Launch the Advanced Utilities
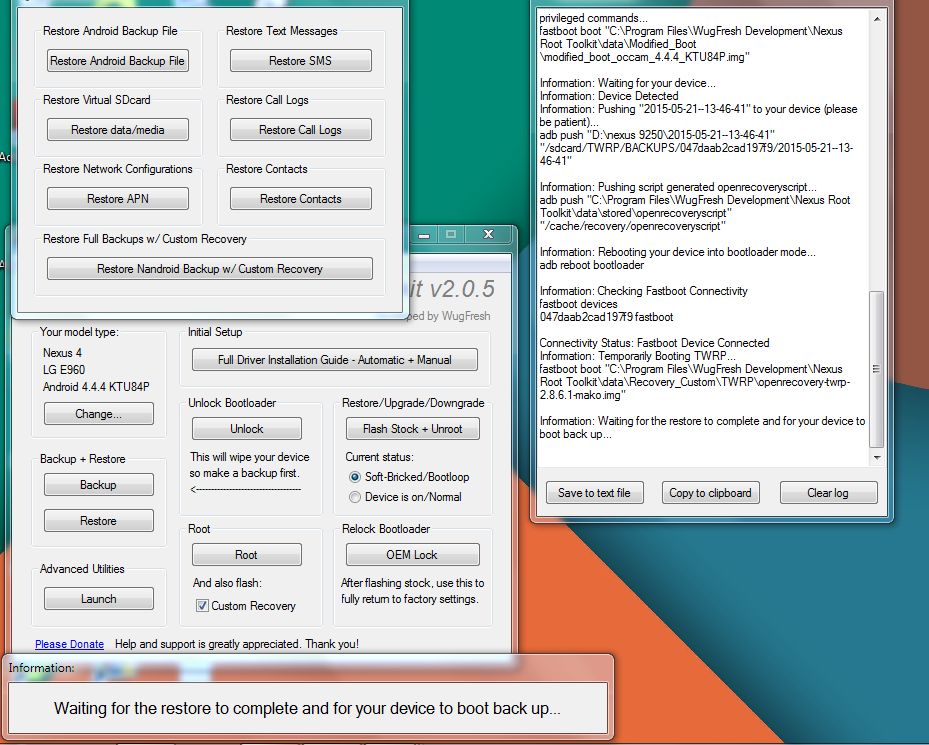 pyautogui.click(x=98, y=599)
